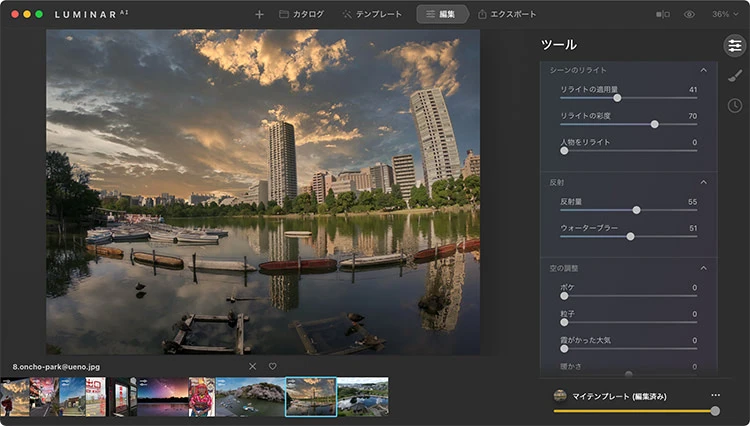The image size is (750, 426).
Task: Toggle the eye preview of original image
Action: click(x=689, y=15)
